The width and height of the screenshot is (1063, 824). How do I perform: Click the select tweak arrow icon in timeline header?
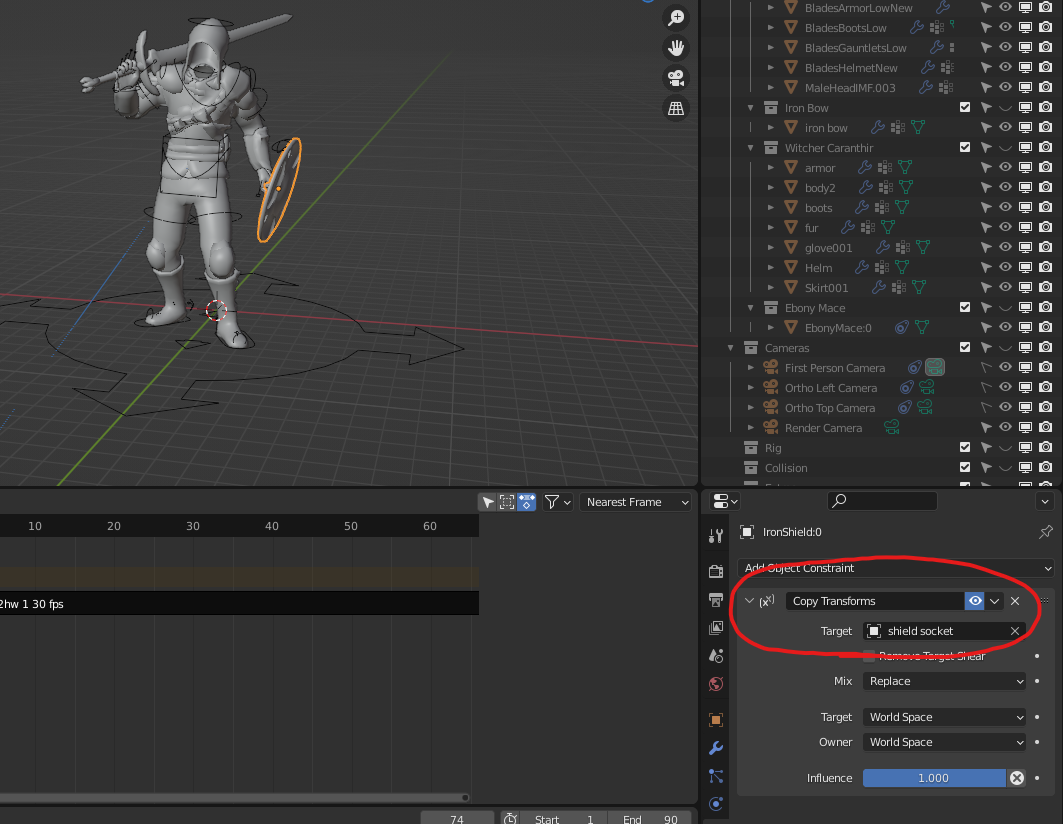coord(487,502)
